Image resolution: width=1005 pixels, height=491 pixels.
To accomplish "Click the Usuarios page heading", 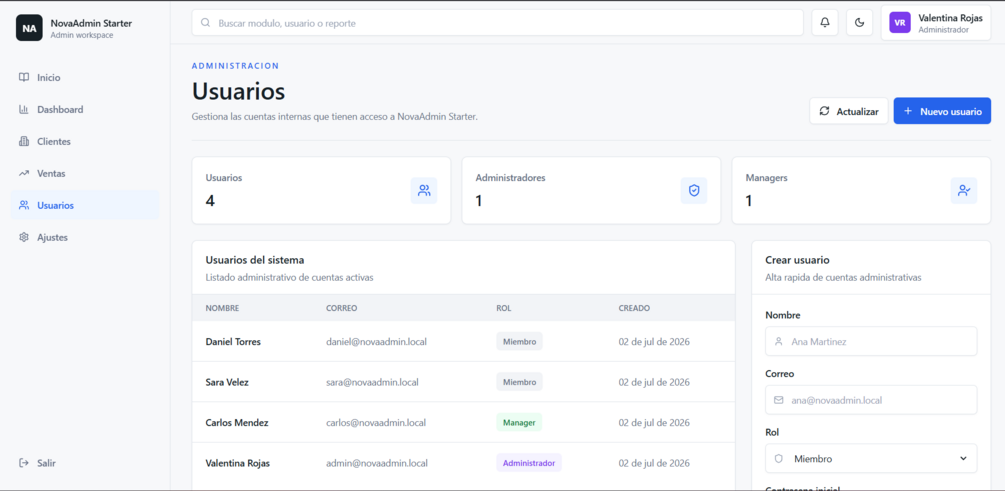I will coord(238,91).
